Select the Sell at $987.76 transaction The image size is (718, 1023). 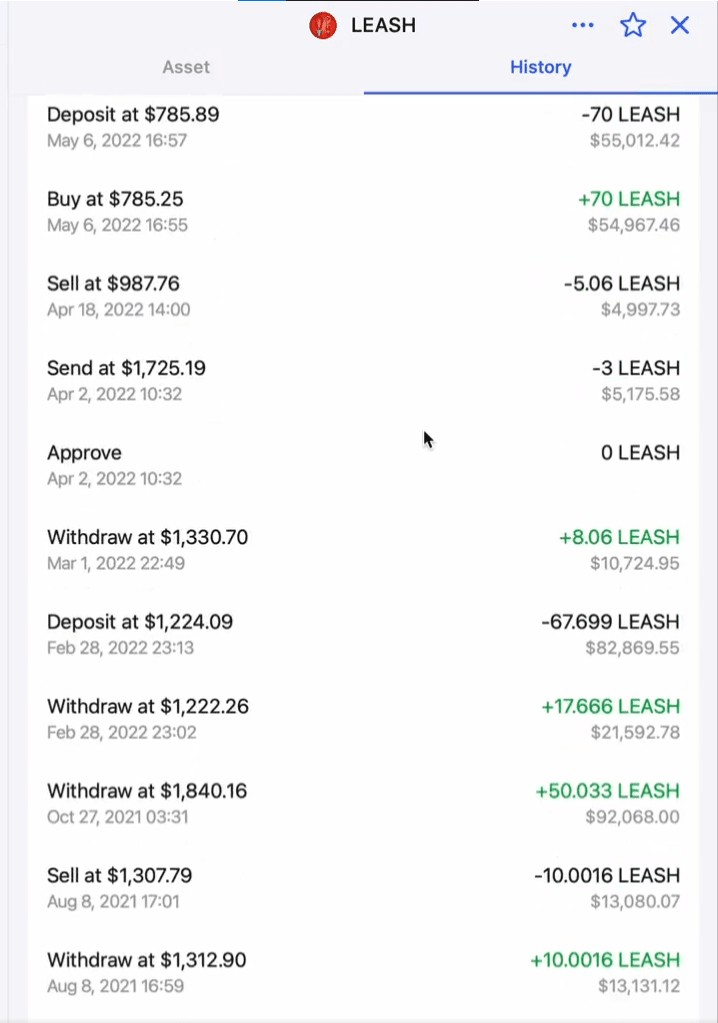pyautogui.click(x=363, y=296)
